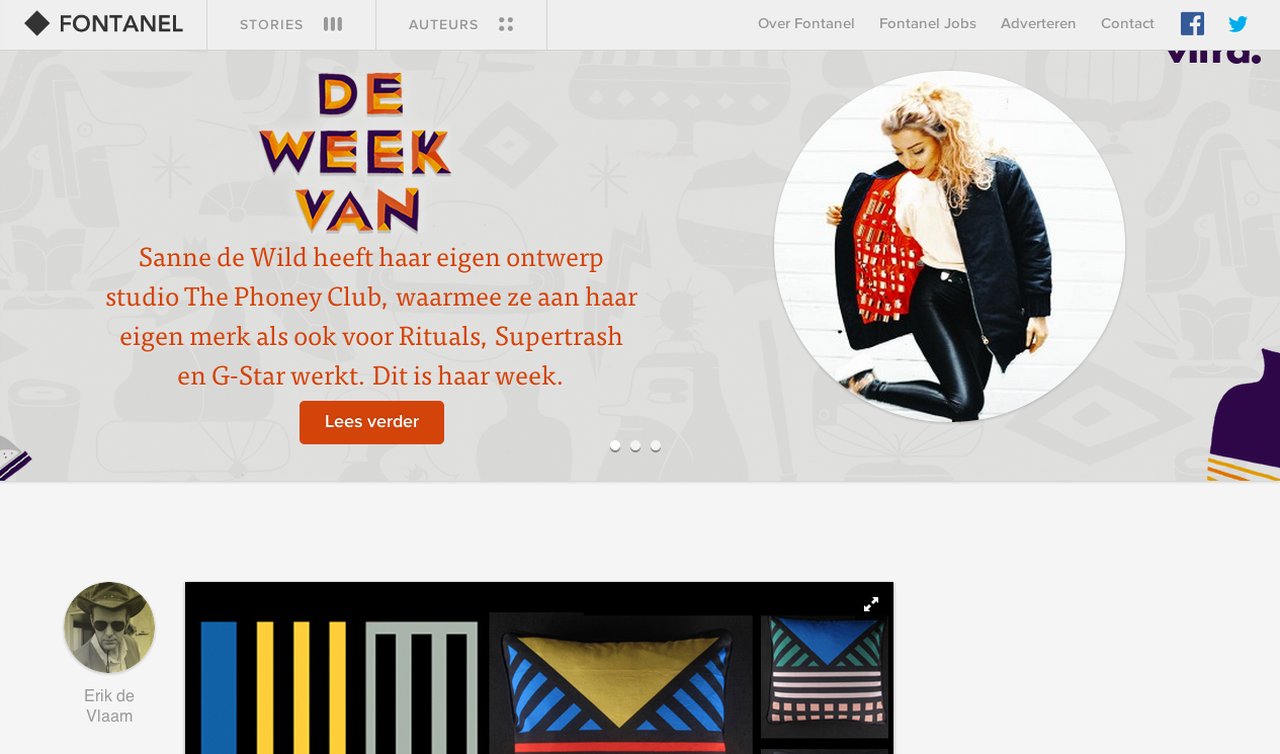This screenshot has height=754, width=1280.
Task: Click the De Week Van title graphic
Action: (x=355, y=153)
